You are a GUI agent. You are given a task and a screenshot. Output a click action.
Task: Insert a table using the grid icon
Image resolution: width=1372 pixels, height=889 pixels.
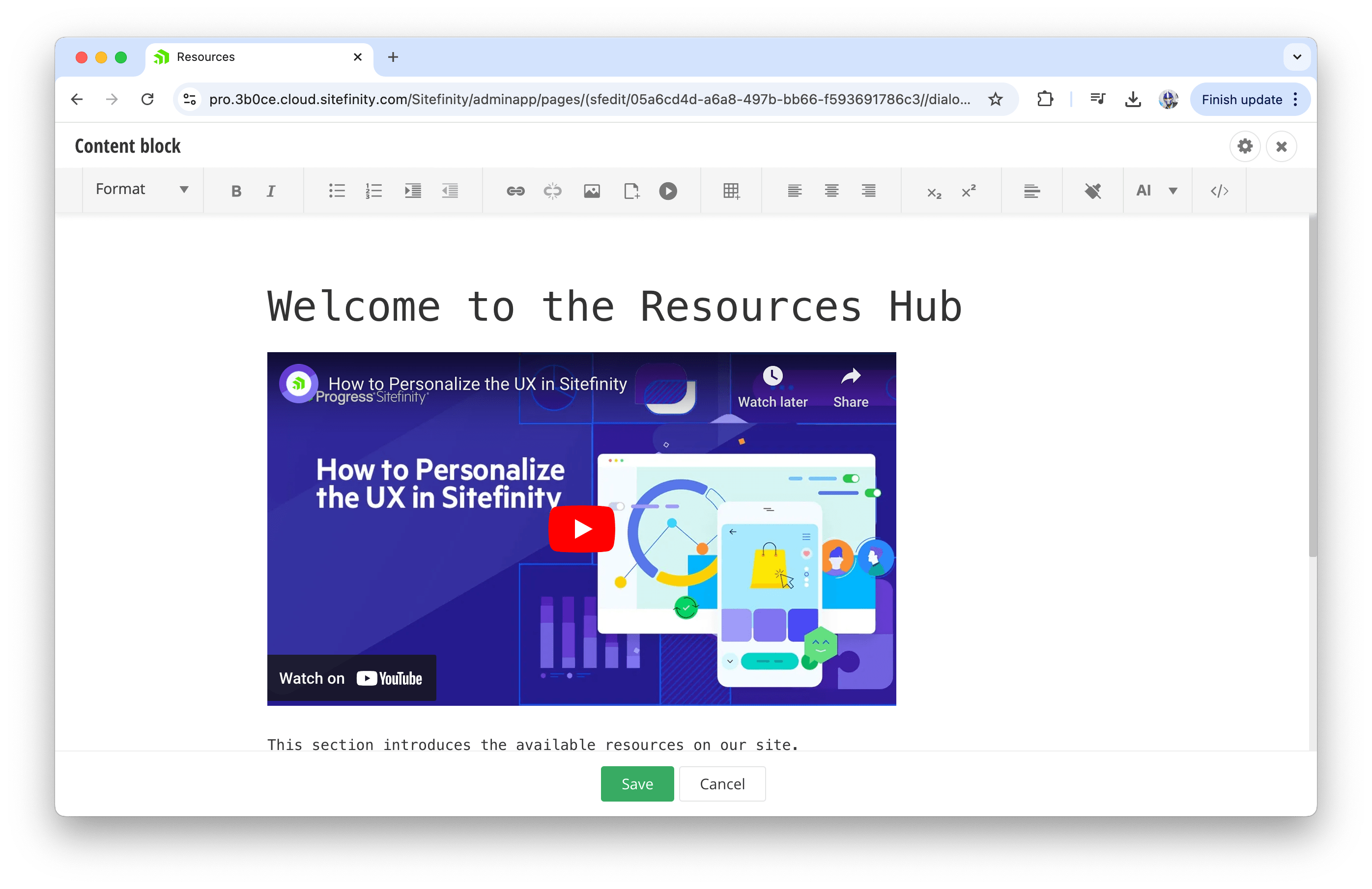pyautogui.click(x=731, y=191)
